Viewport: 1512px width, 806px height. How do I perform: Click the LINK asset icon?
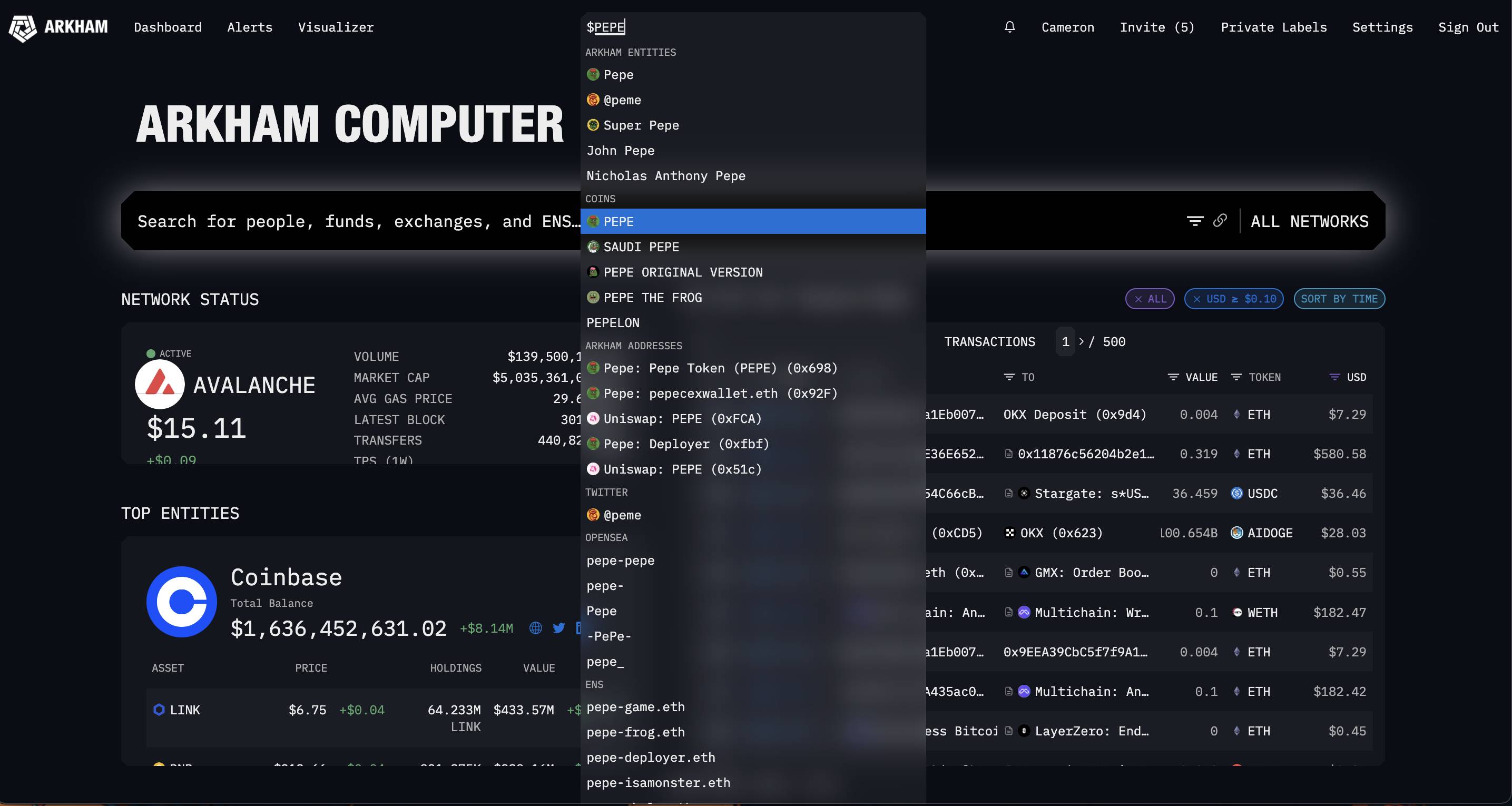(x=159, y=710)
